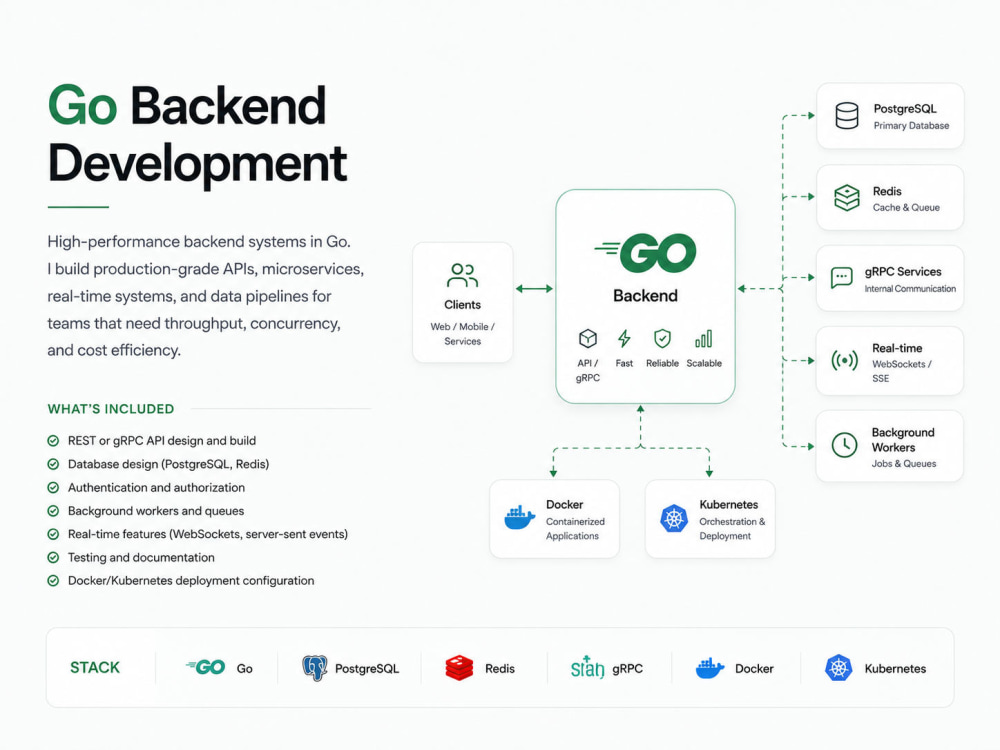Click the gRPC logo in stack bar
1000x750 pixels.
pos(587,667)
